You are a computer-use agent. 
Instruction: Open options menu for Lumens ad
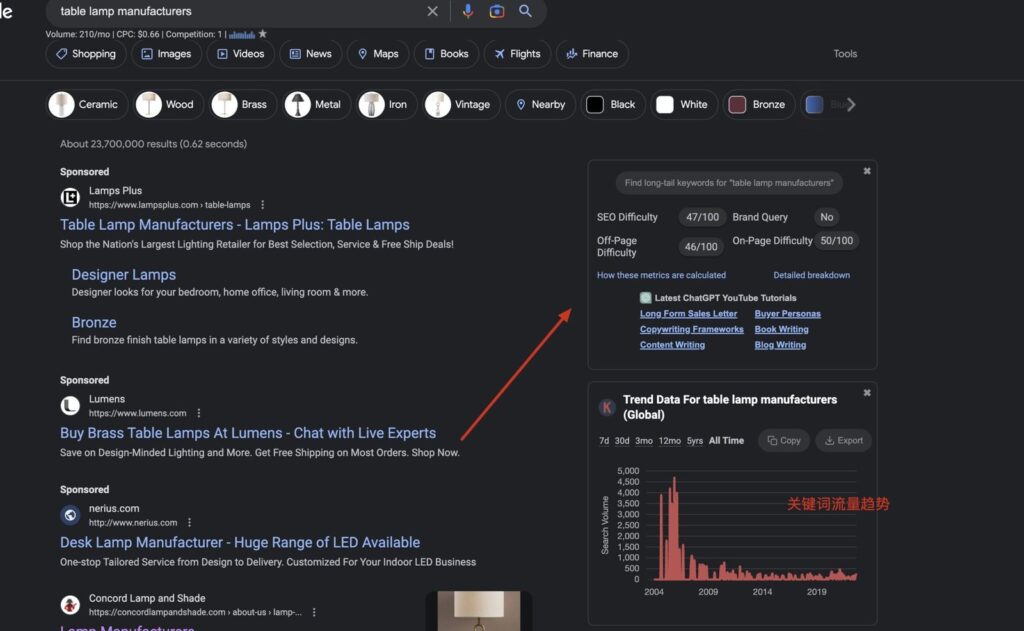[199, 413]
